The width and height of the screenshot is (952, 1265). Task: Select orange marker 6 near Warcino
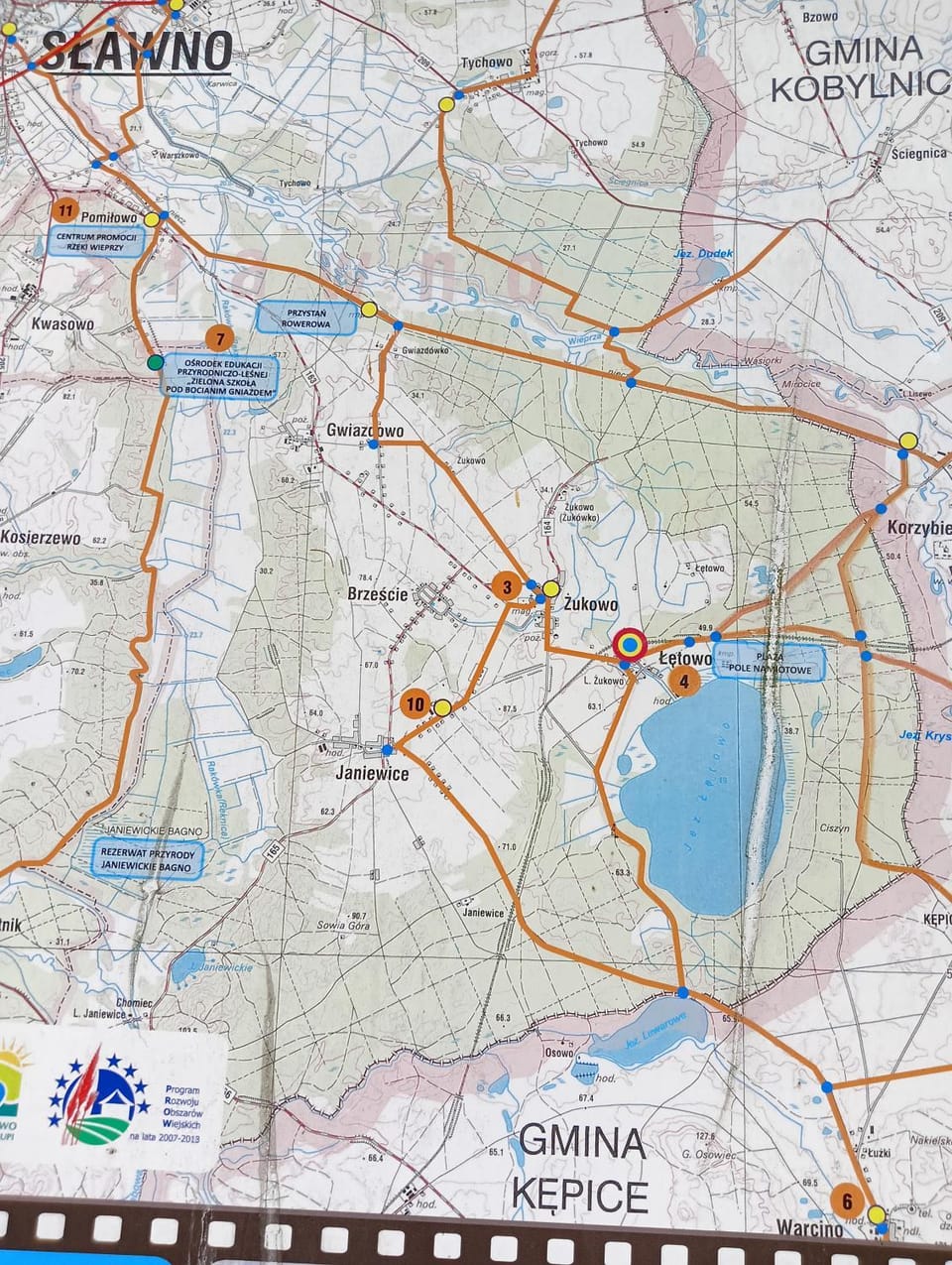[846, 1200]
